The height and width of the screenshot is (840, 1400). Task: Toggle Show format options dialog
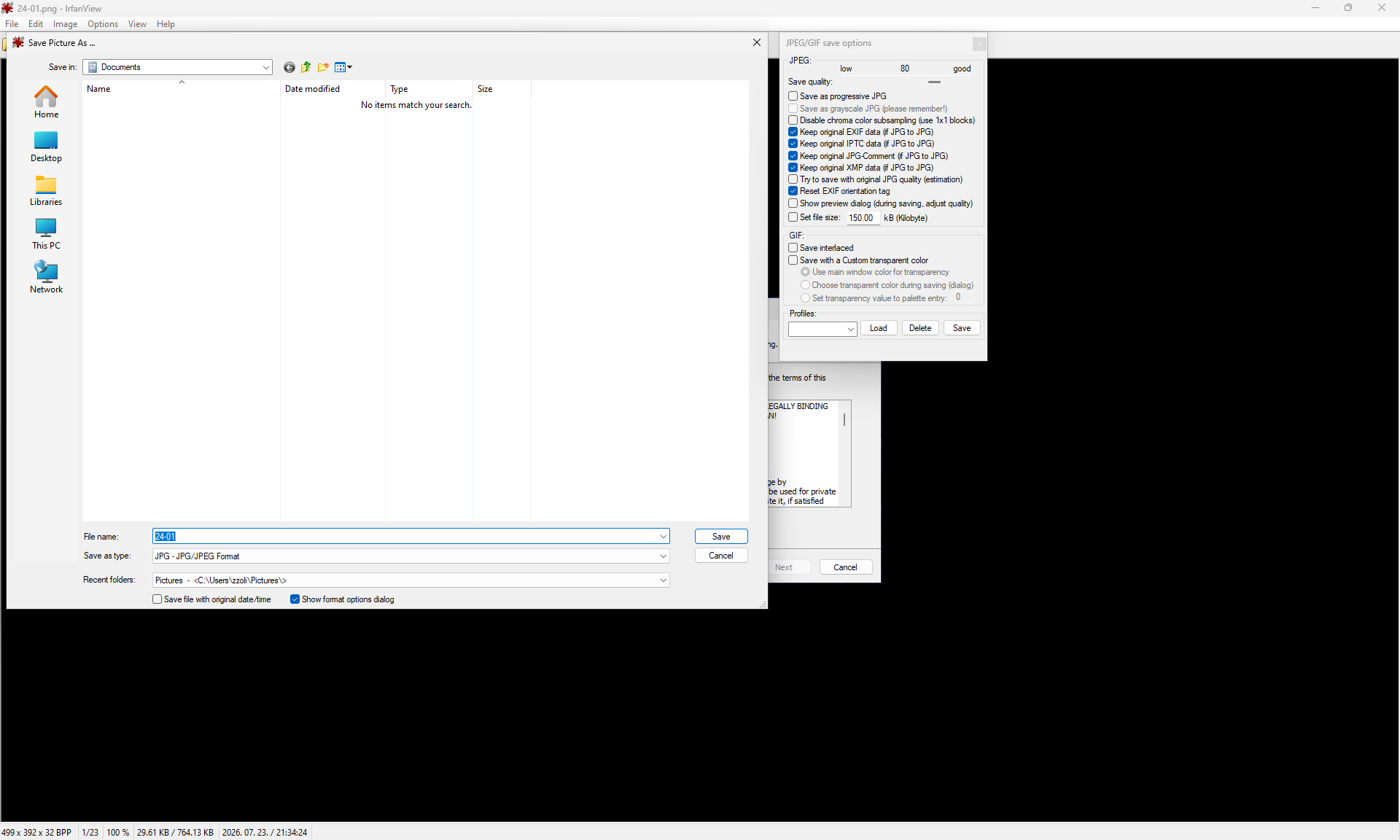[295, 599]
